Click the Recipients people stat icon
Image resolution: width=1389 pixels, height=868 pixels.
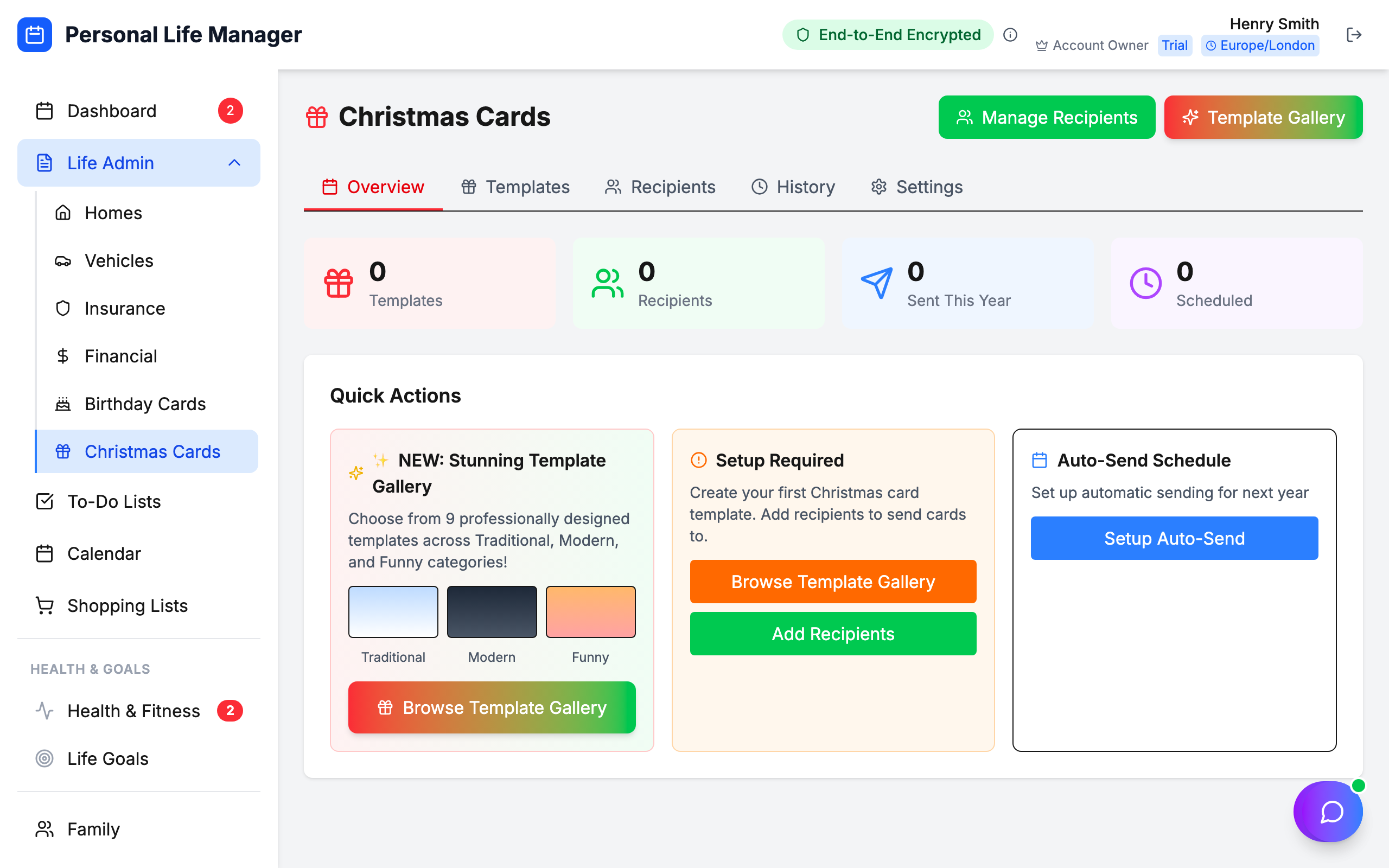pos(607,283)
